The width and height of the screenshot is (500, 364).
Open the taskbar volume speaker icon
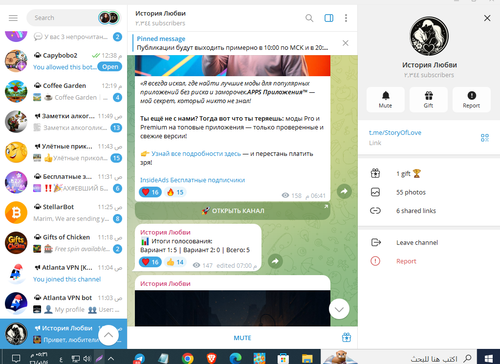87,359
